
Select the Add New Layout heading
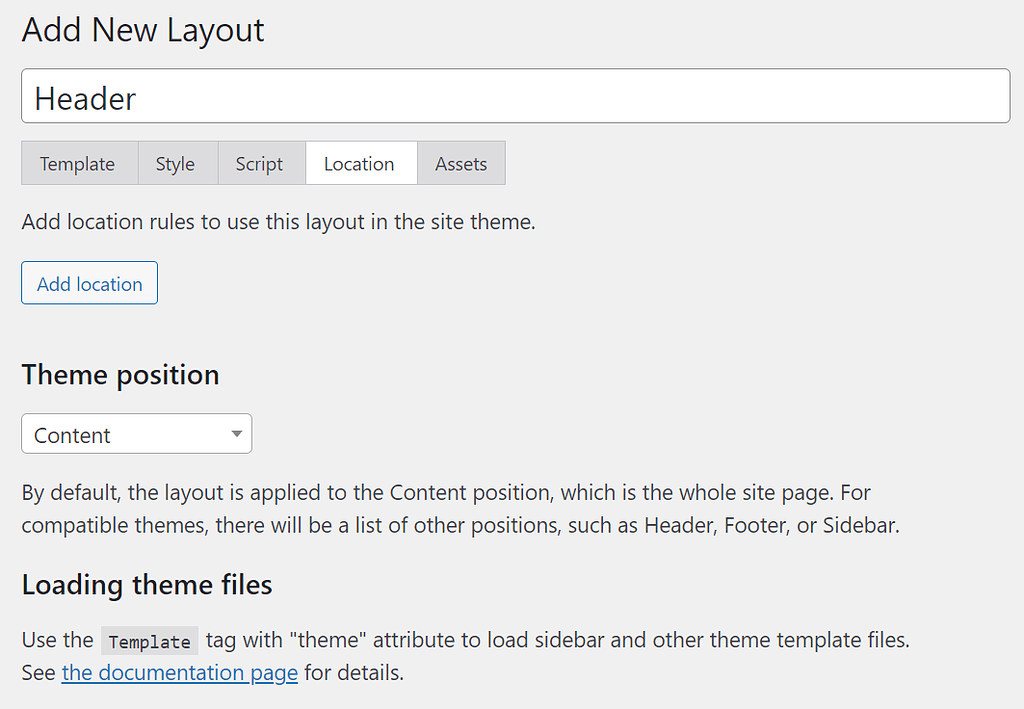point(142,30)
